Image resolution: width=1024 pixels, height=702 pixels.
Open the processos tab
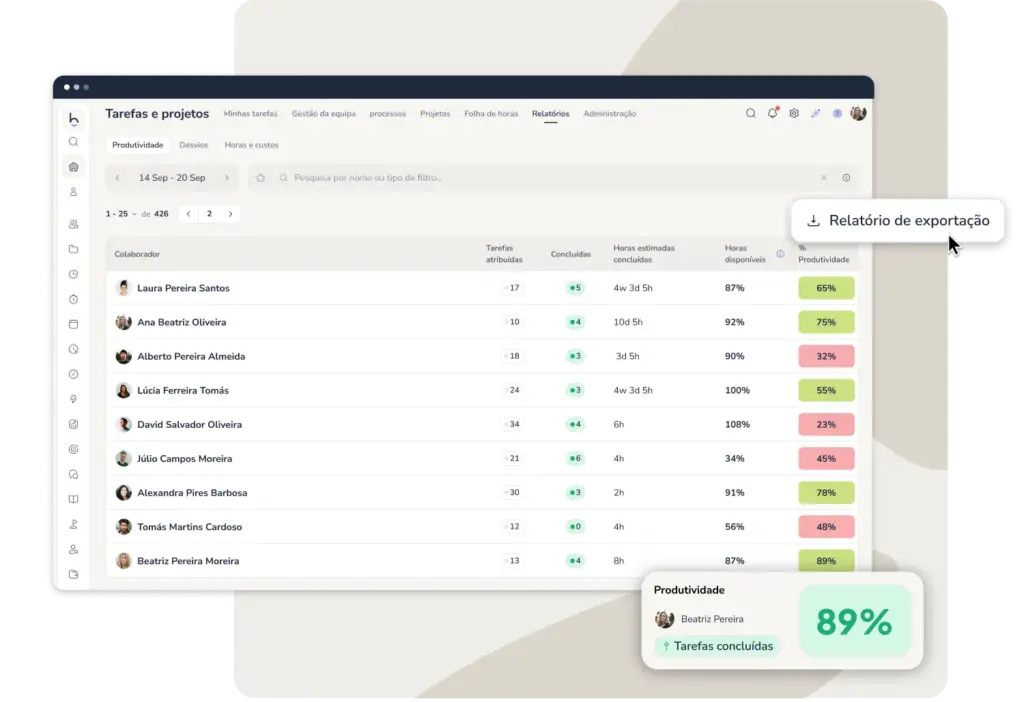point(388,114)
